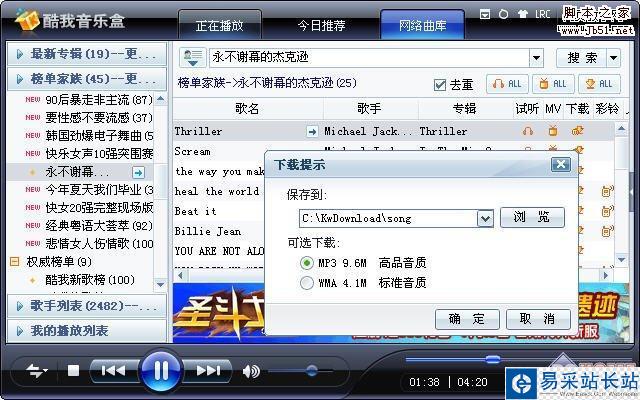The height and width of the screenshot is (400, 640).
Task: Click scroll up arrow of song list
Action: click(x=621, y=129)
